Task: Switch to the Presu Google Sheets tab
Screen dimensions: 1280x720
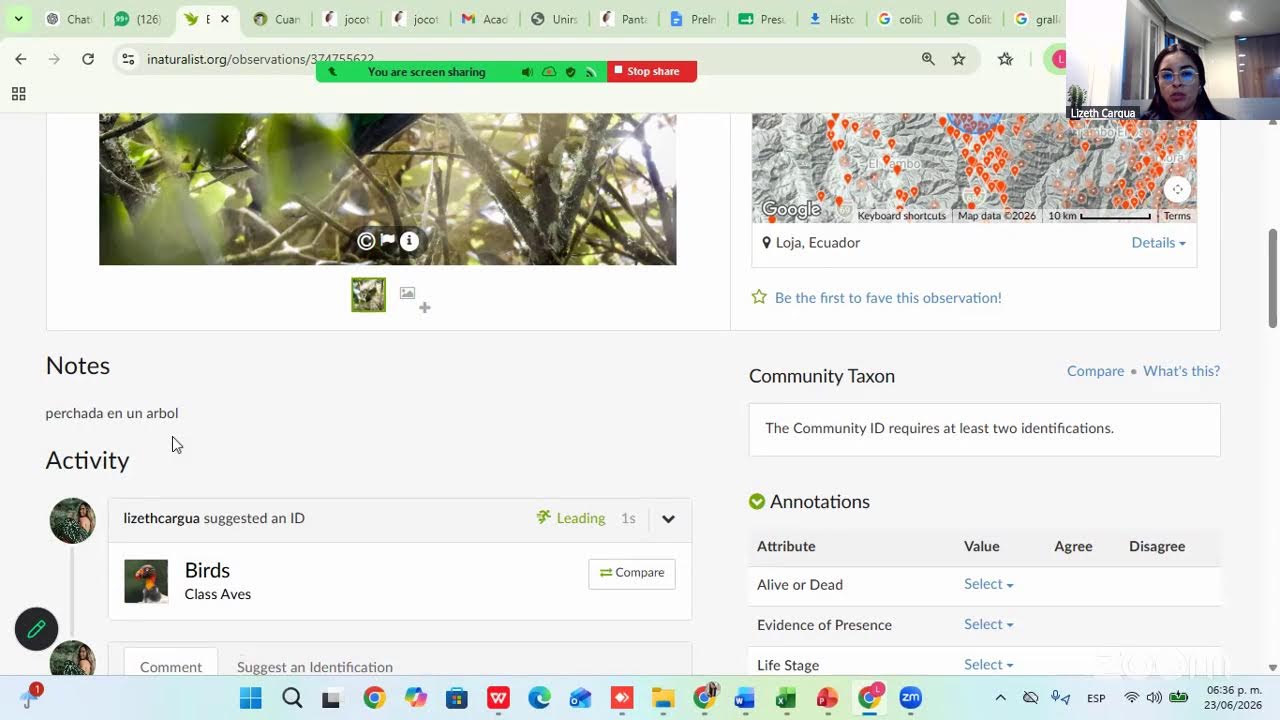Action: point(763,19)
